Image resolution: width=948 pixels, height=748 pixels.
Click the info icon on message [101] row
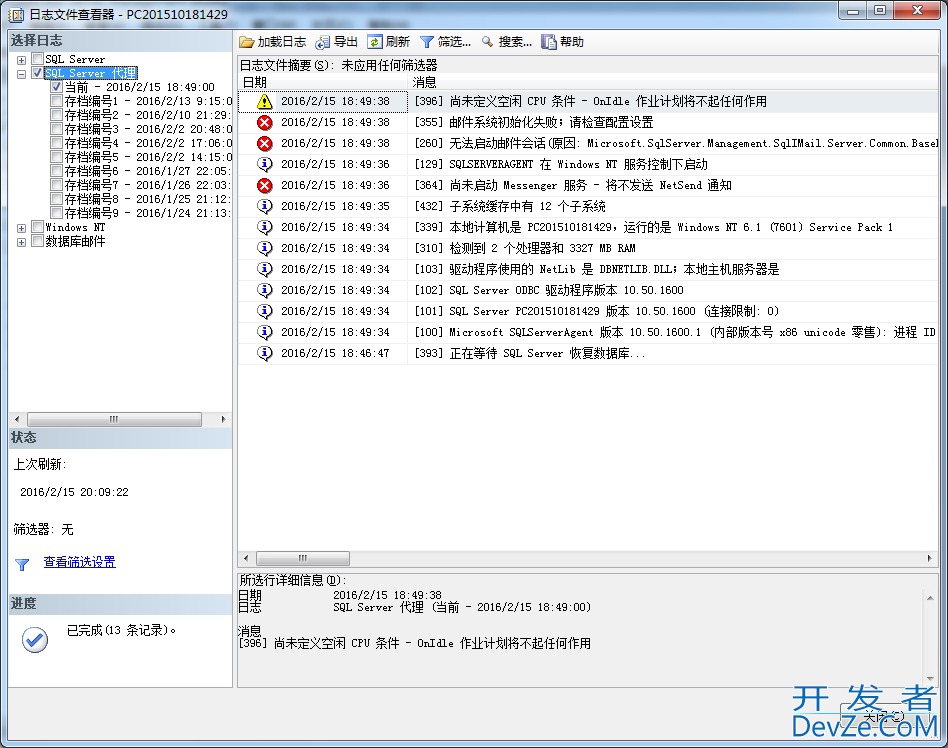coord(264,311)
